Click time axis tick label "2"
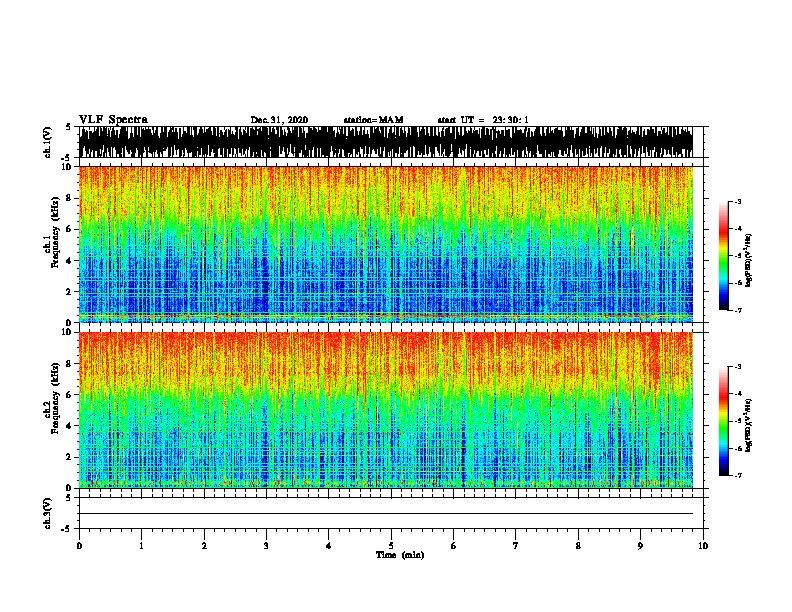This screenshot has width=792, height=612. pyautogui.click(x=204, y=546)
